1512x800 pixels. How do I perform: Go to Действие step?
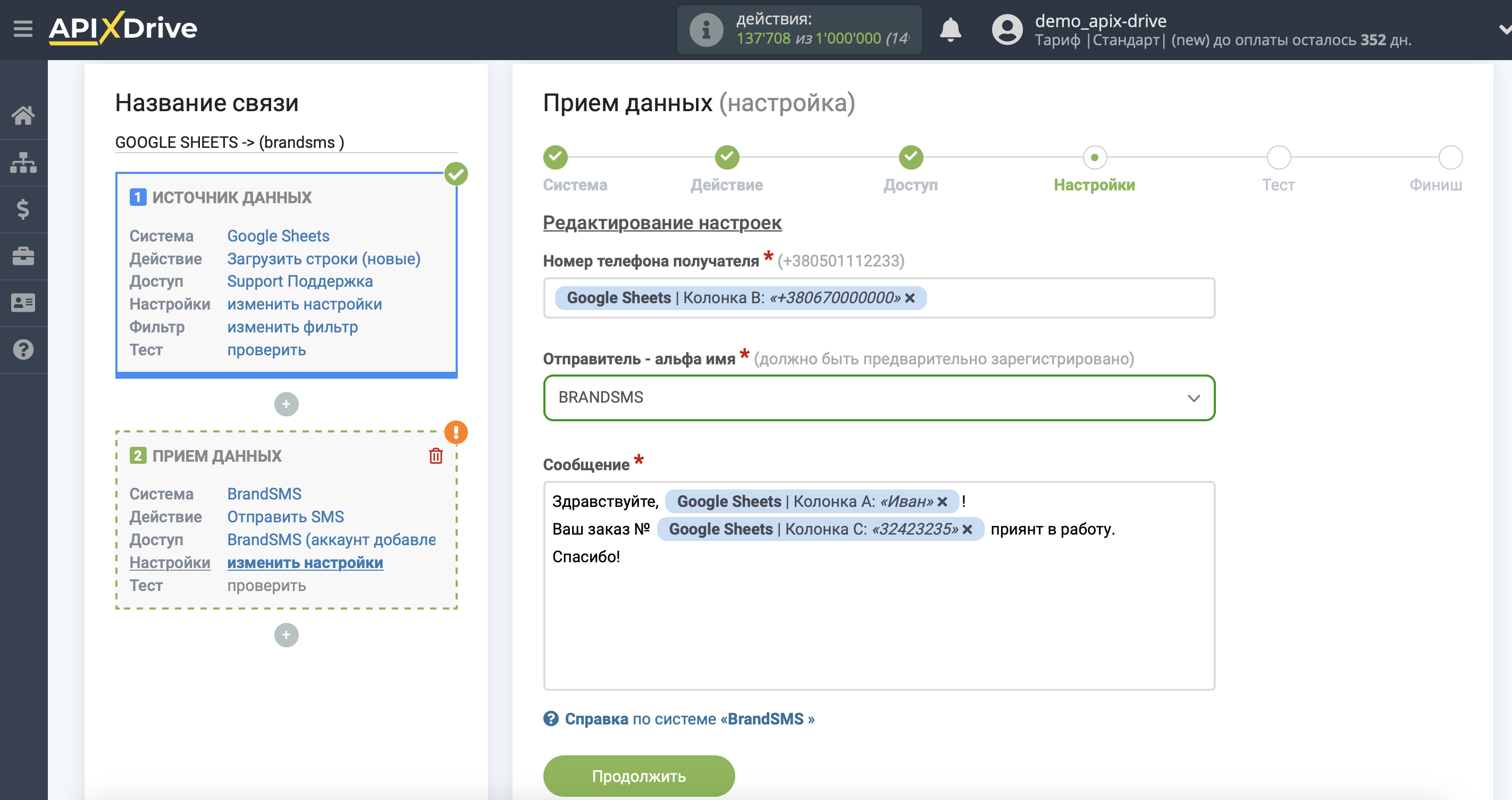(x=727, y=157)
